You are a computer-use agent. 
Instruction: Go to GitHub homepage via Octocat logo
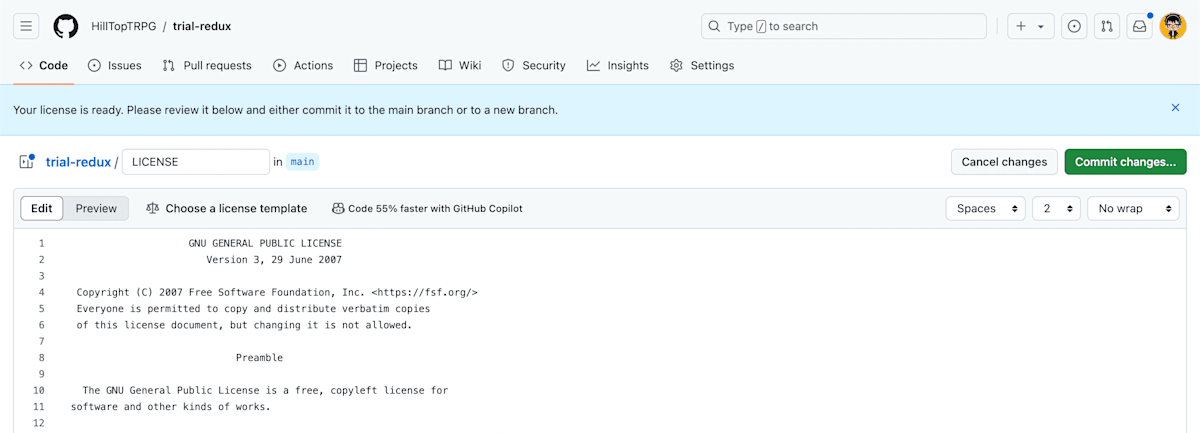click(66, 26)
